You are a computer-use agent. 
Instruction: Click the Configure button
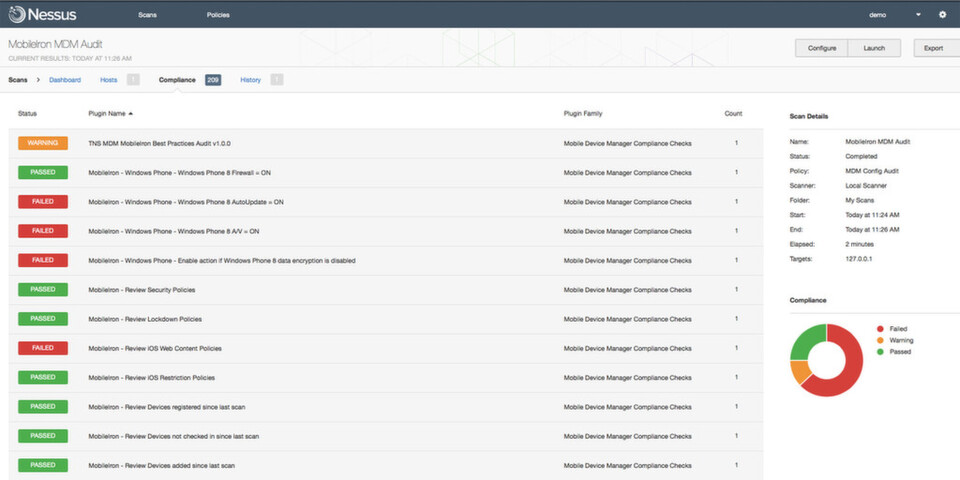[x=822, y=48]
